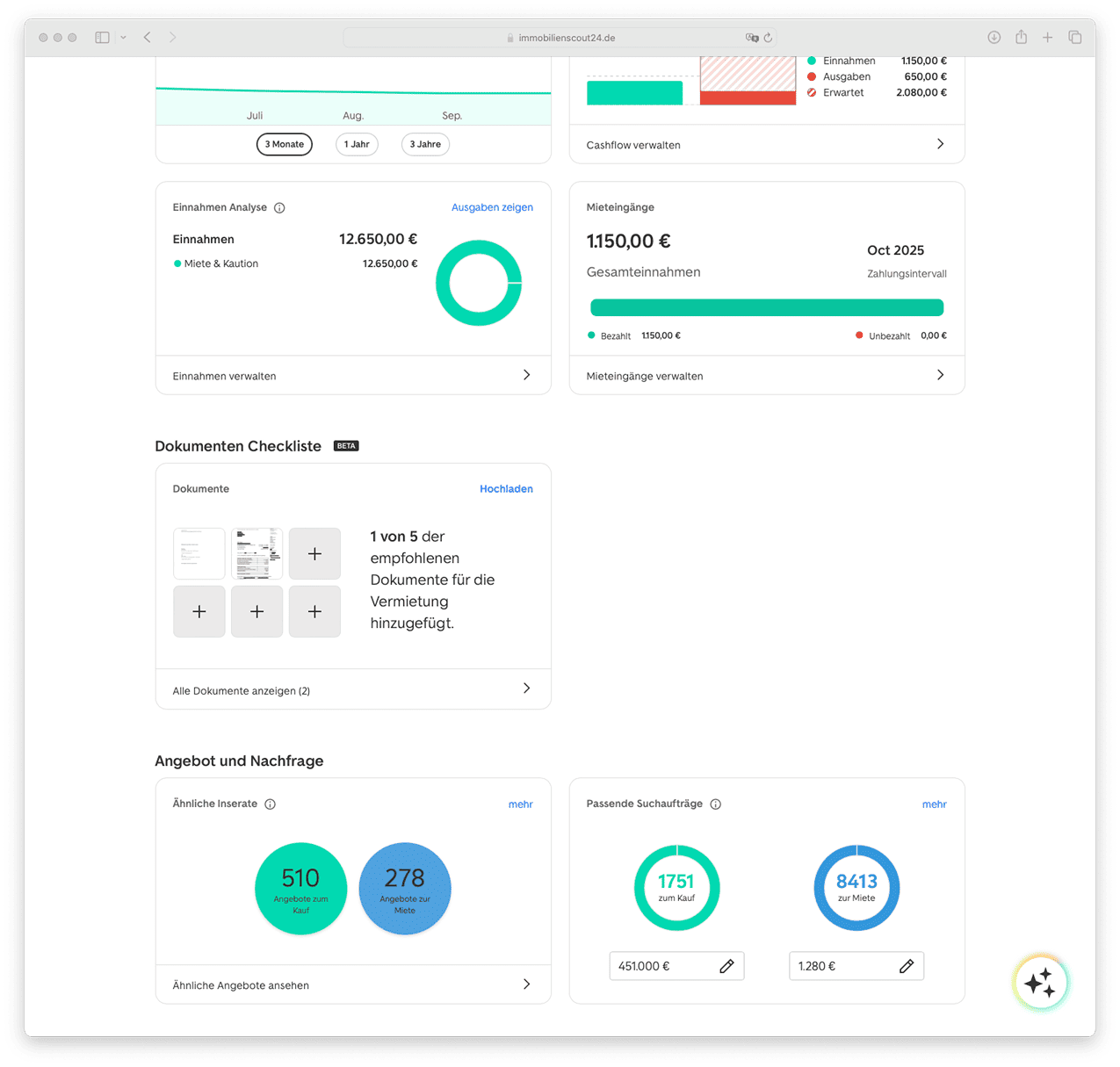
Task: Switch chart range to 1 Jahr
Action: (x=357, y=144)
